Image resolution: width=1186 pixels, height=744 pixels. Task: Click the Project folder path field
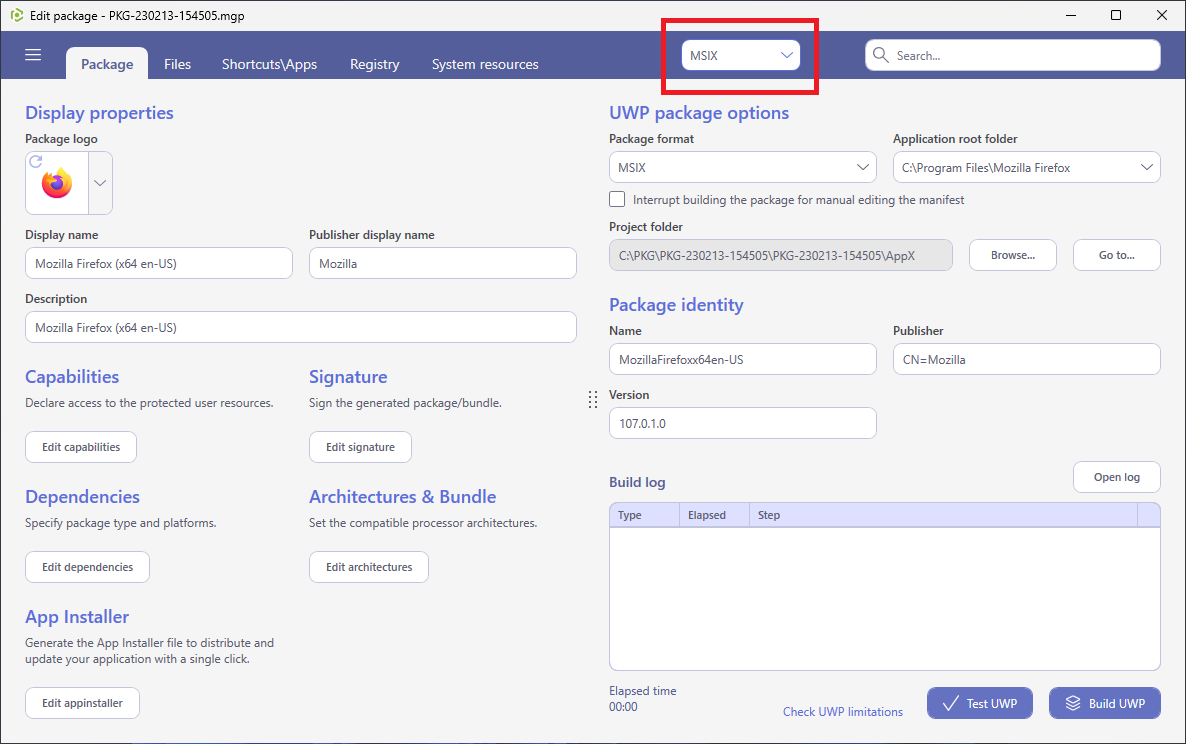(x=781, y=256)
